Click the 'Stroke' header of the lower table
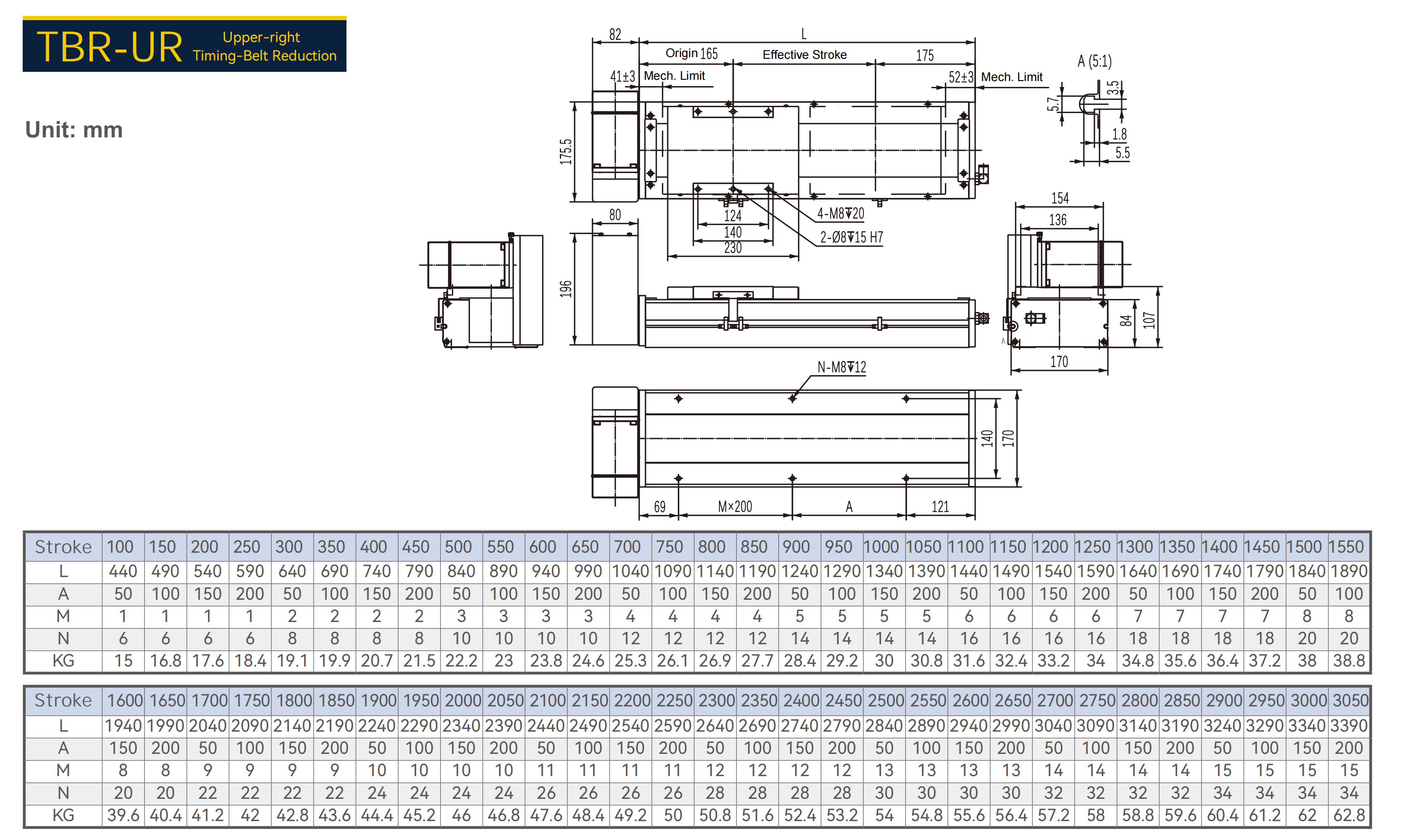 [x=63, y=701]
